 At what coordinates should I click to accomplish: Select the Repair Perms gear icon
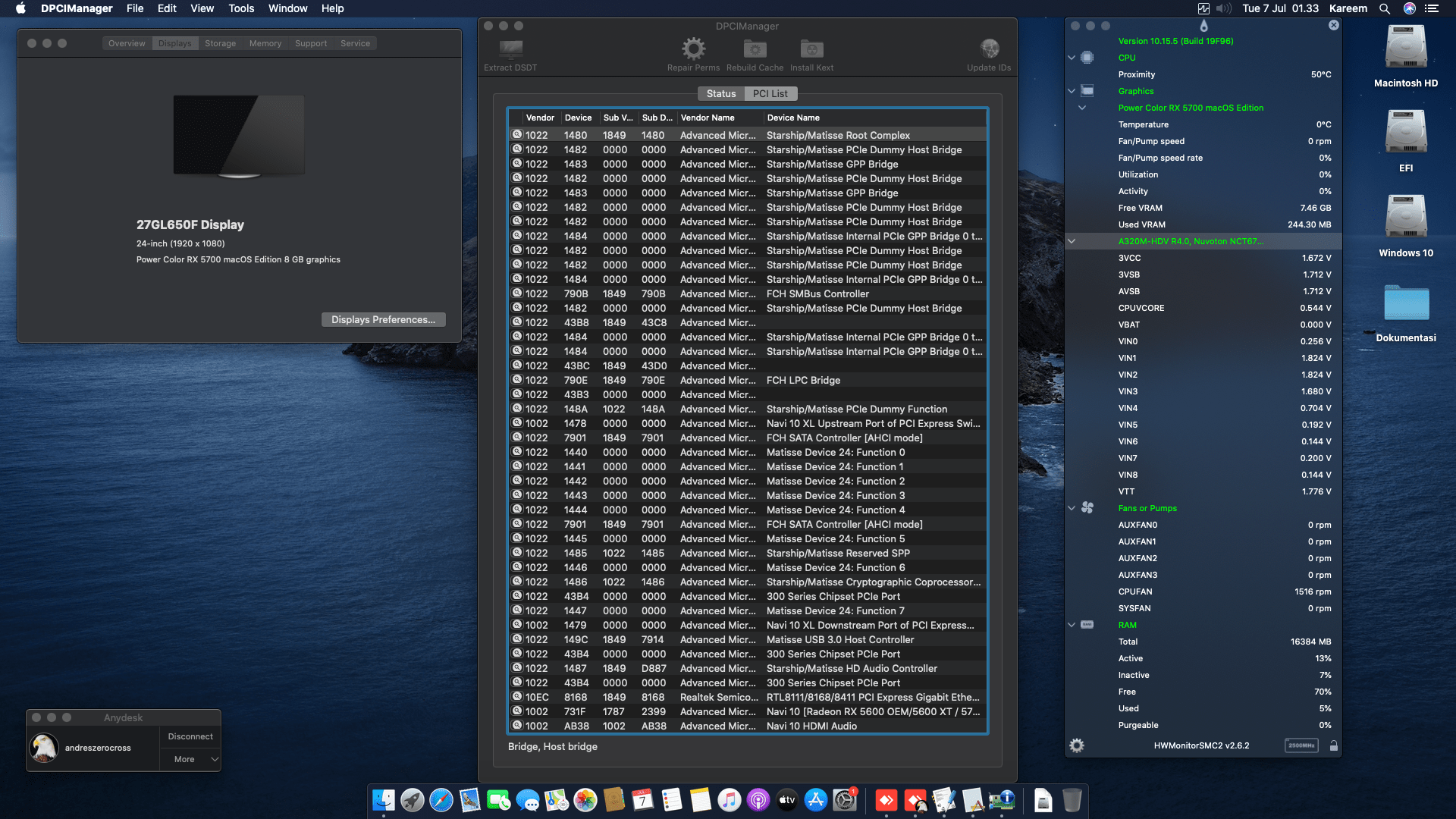pos(693,49)
